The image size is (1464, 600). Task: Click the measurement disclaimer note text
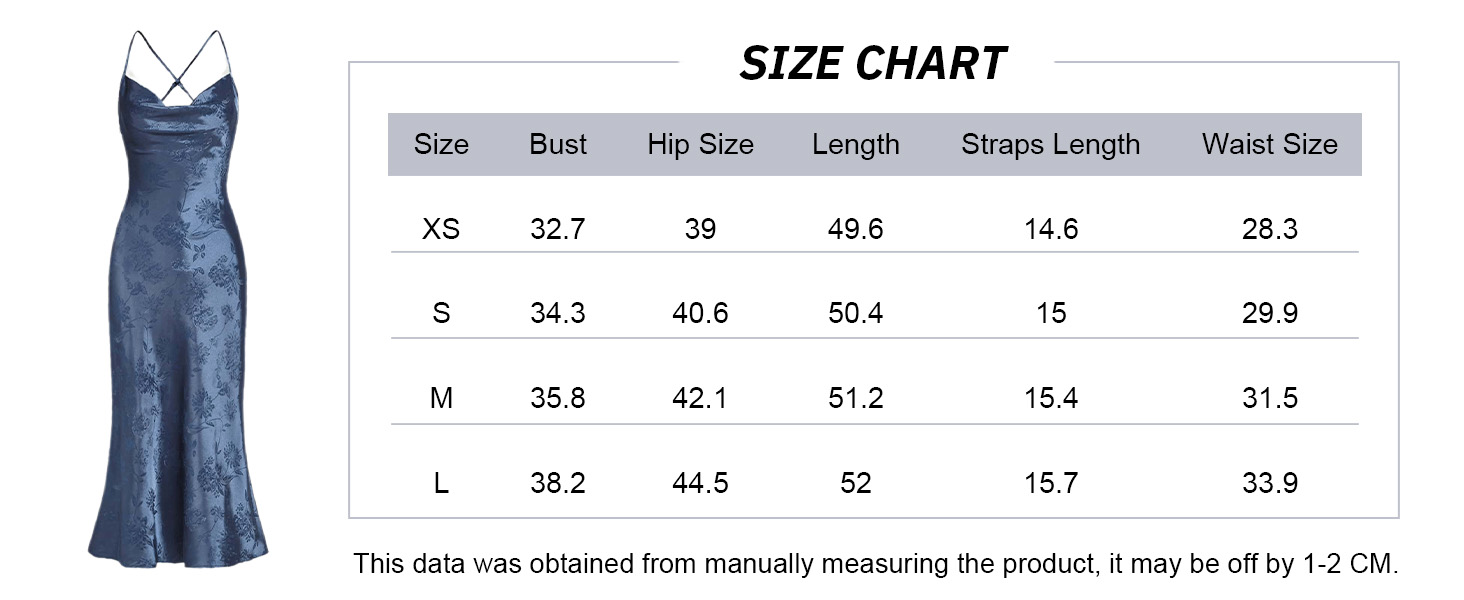[x=875, y=564]
